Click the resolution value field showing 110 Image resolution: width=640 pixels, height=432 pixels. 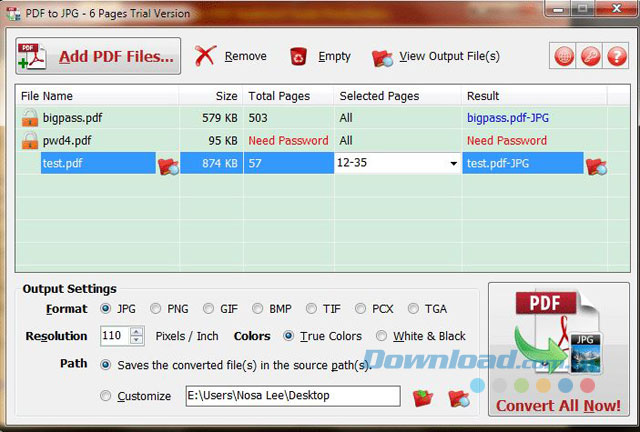click(115, 336)
